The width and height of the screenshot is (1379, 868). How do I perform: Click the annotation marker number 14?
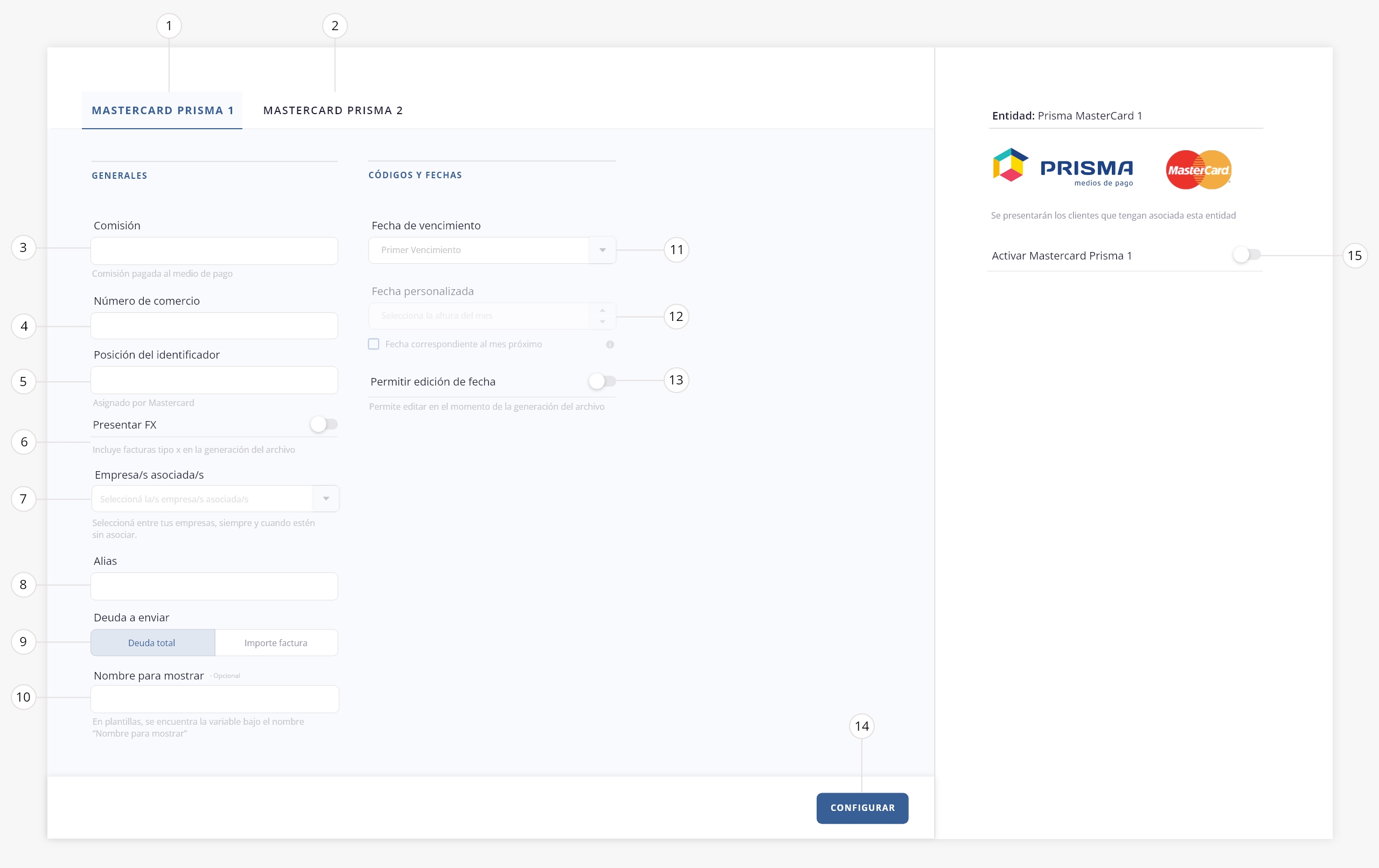(x=861, y=726)
